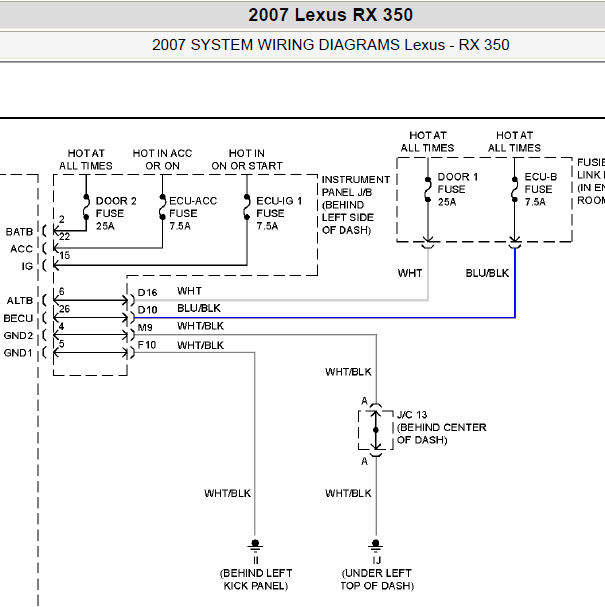Click connector label D10

[147, 310]
